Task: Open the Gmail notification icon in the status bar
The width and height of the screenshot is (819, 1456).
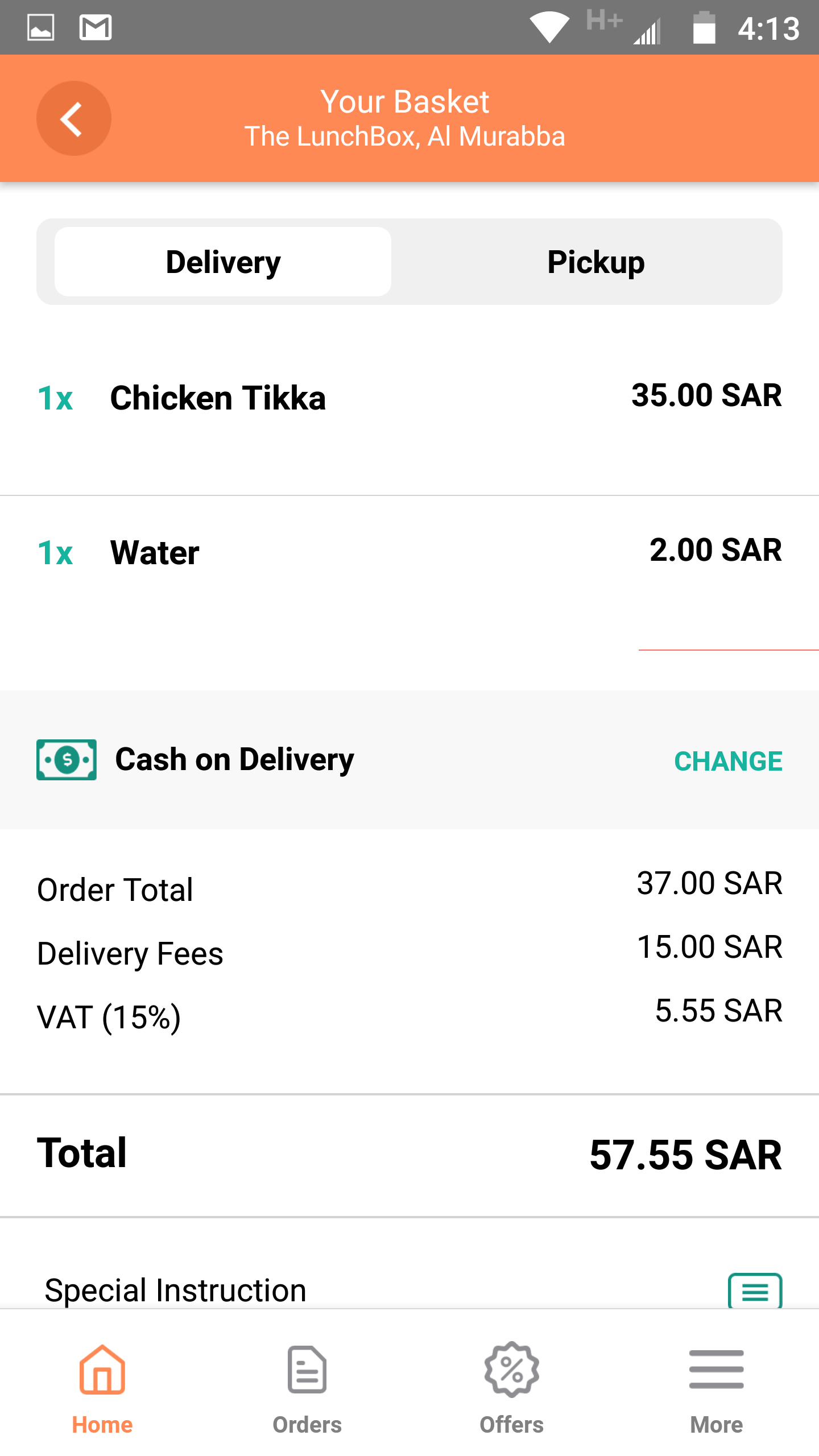Action: 96,27
